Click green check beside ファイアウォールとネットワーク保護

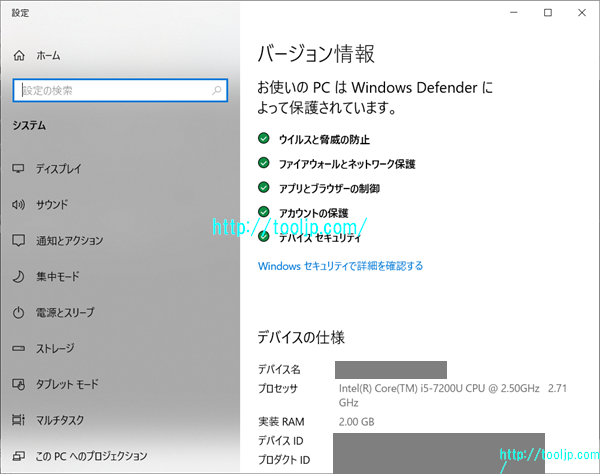[263, 163]
